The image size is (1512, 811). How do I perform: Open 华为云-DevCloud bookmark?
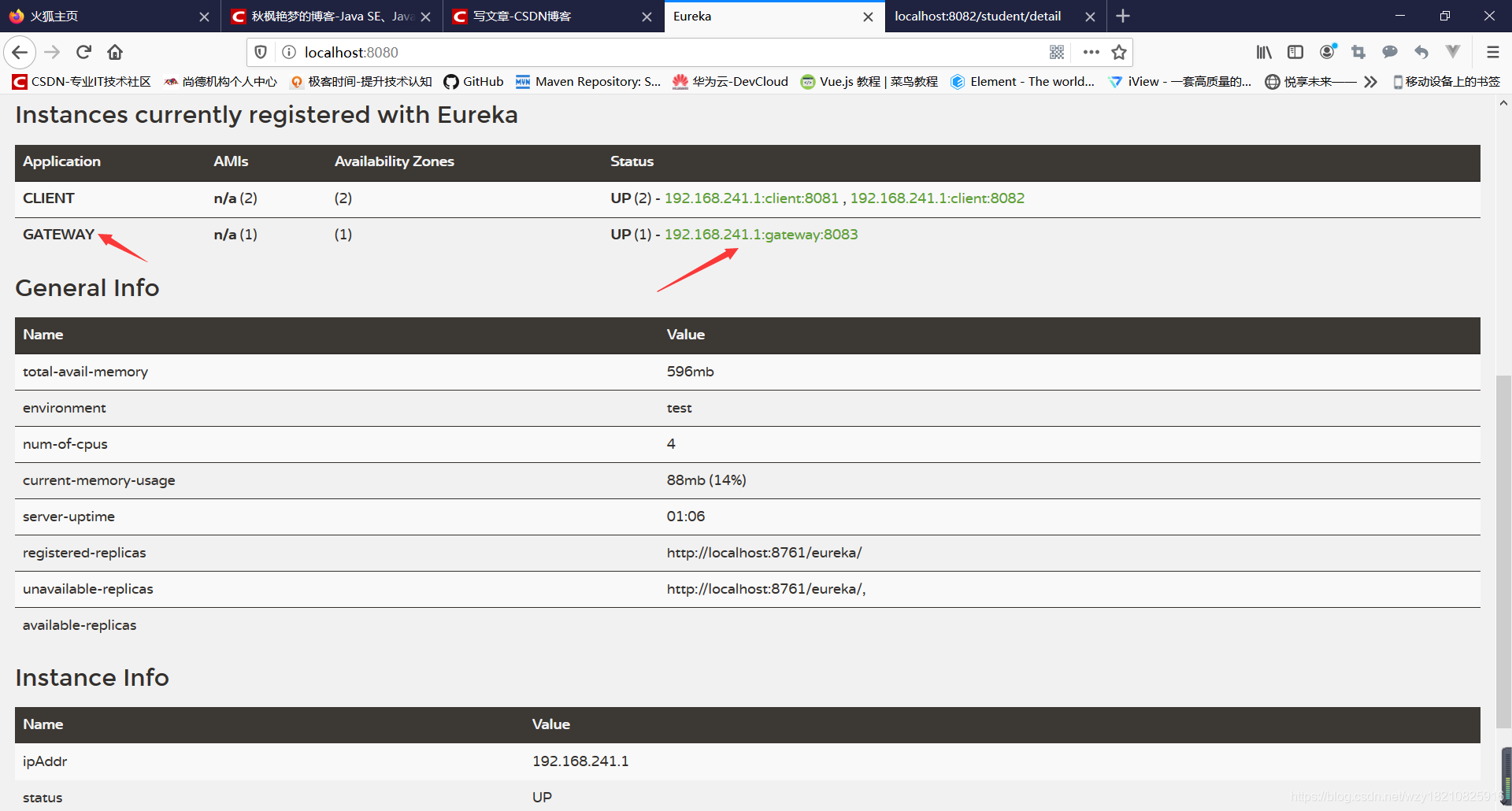(730, 82)
